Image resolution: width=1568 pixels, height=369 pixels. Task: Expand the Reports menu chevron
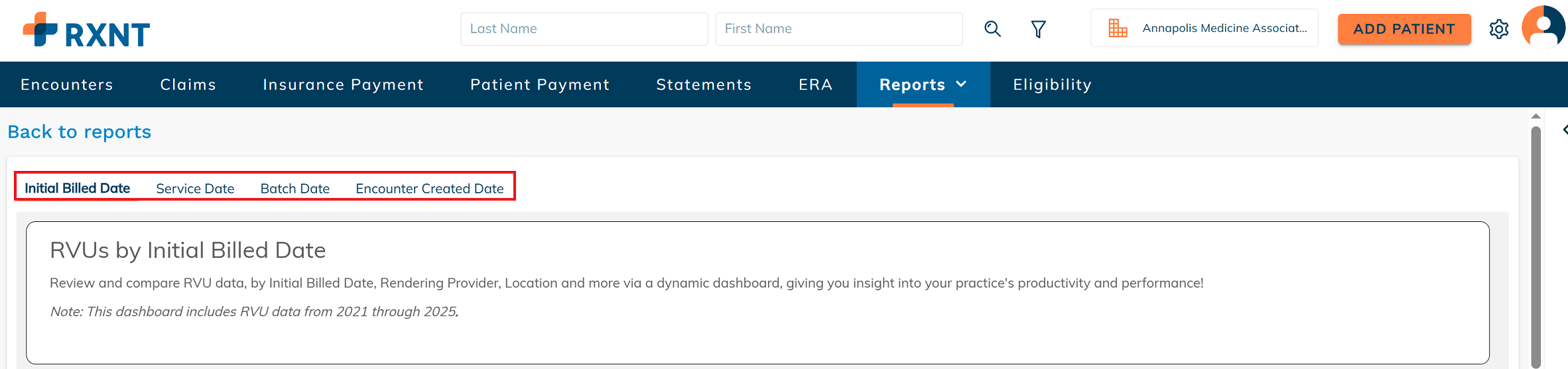(961, 84)
